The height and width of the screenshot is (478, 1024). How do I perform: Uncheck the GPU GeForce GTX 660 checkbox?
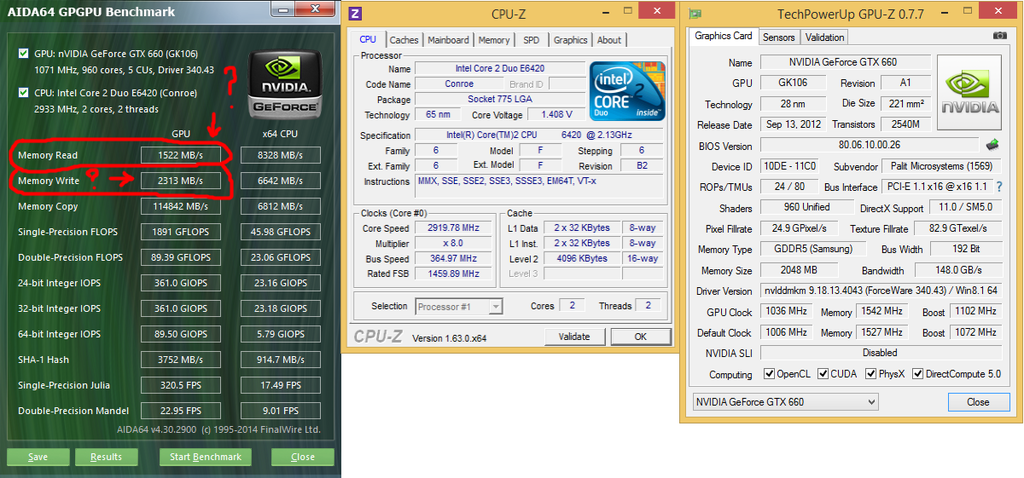24,53
